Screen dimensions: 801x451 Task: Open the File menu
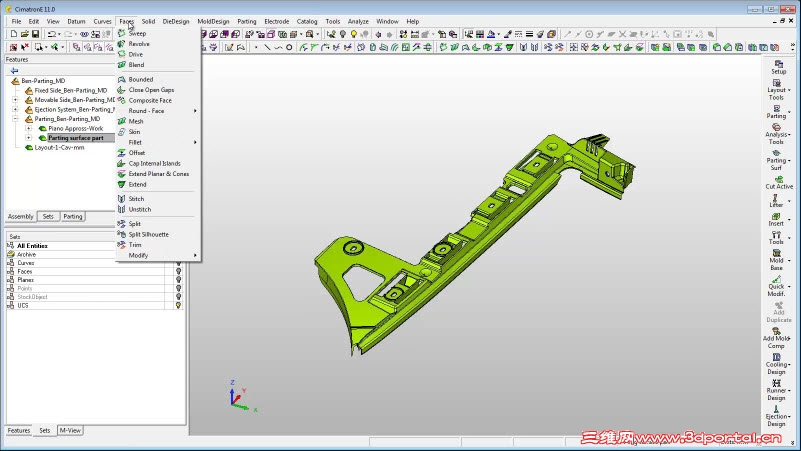tap(16, 21)
